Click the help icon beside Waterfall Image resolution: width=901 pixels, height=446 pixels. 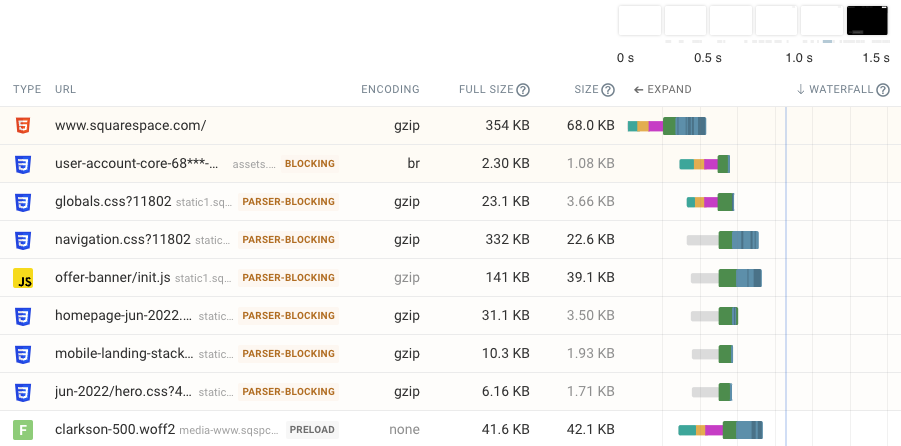[x=883, y=90]
